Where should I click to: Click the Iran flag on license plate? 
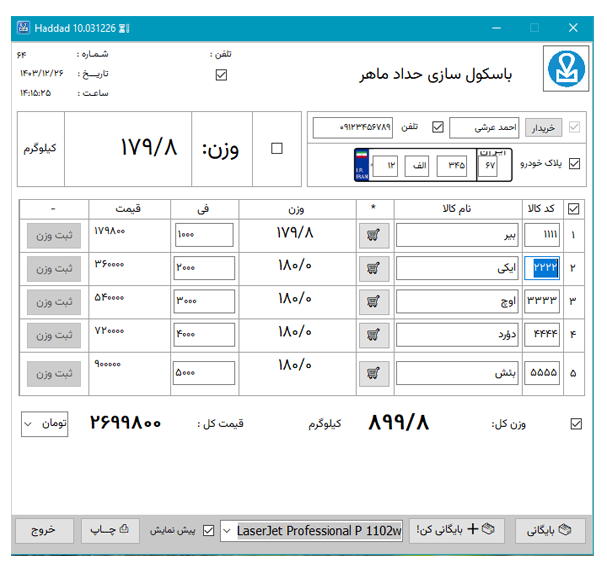click(362, 154)
